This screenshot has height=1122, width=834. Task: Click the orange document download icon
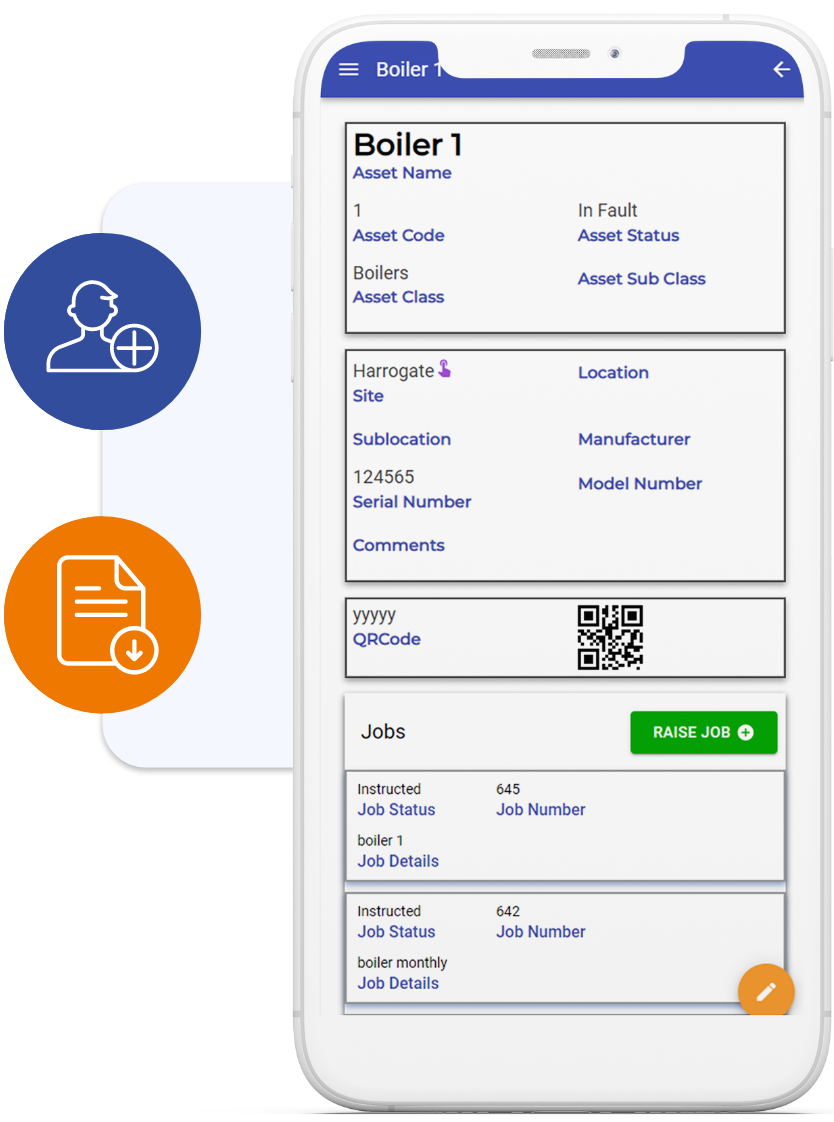(x=102, y=615)
